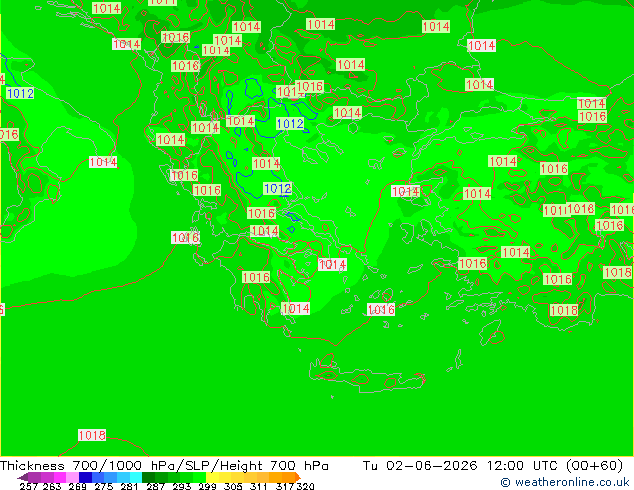Click the legend value 275
This screenshot has height=490, width=634.
[104, 486]
